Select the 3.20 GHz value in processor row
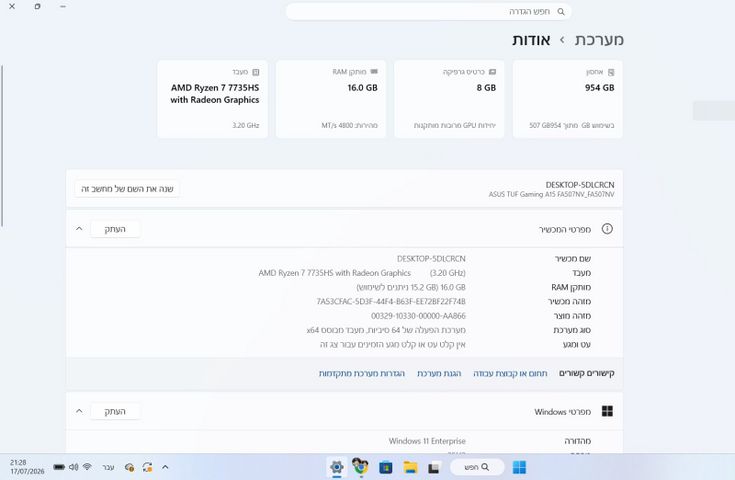Image resolution: width=735 pixels, height=480 pixels. pos(448,273)
